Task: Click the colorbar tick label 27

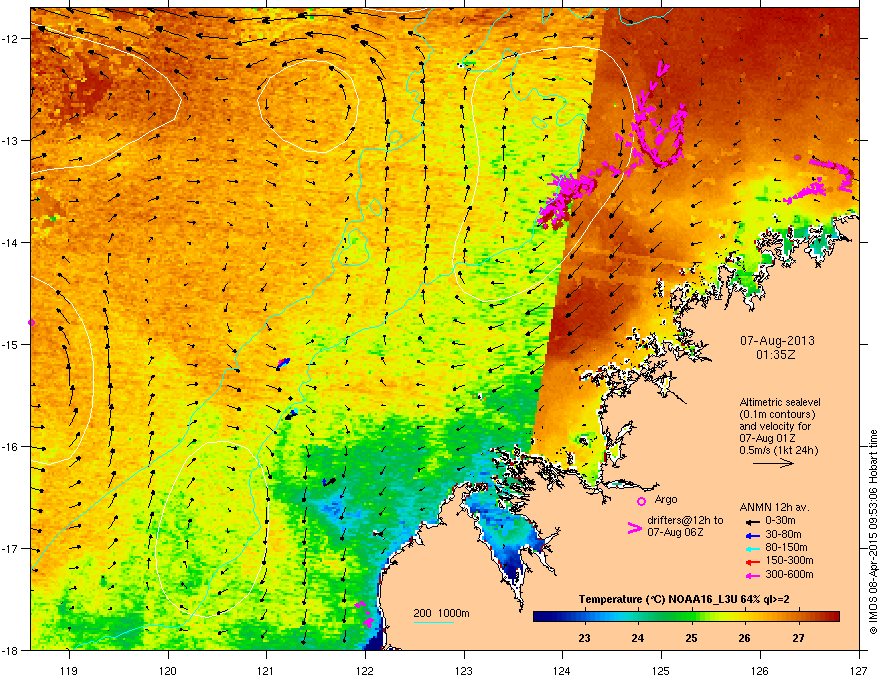Action: (x=799, y=638)
